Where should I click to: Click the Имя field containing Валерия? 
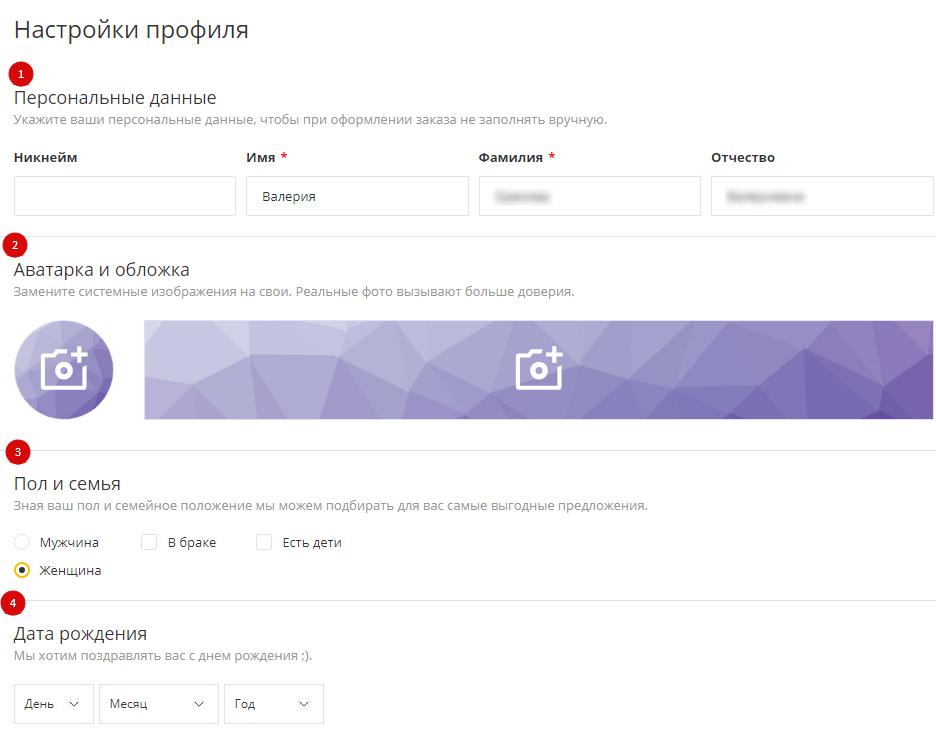pyautogui.click(x=357, y=196)
